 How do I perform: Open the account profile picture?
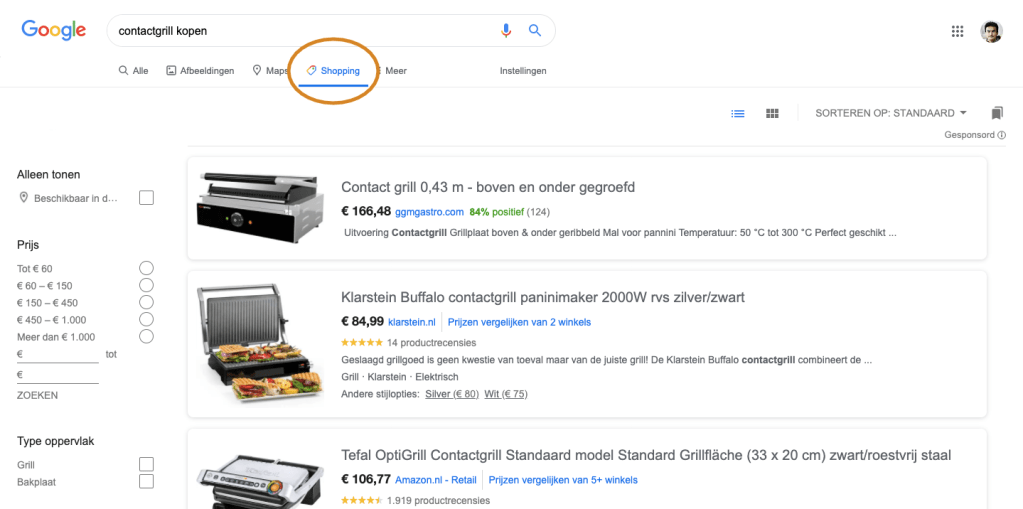(x=991, y=31)
